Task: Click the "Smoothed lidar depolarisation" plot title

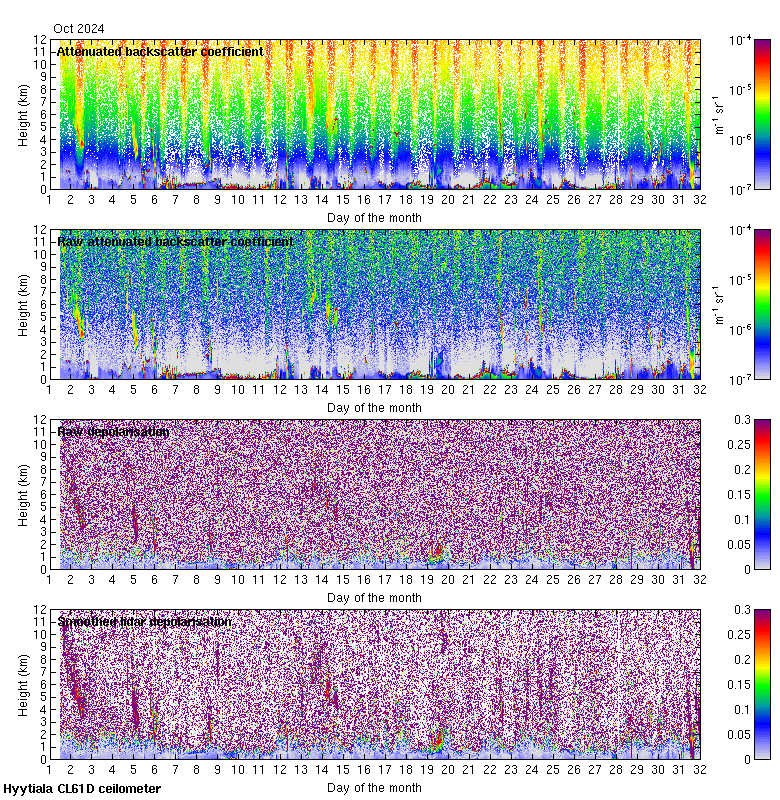Action: pos(145,621)
